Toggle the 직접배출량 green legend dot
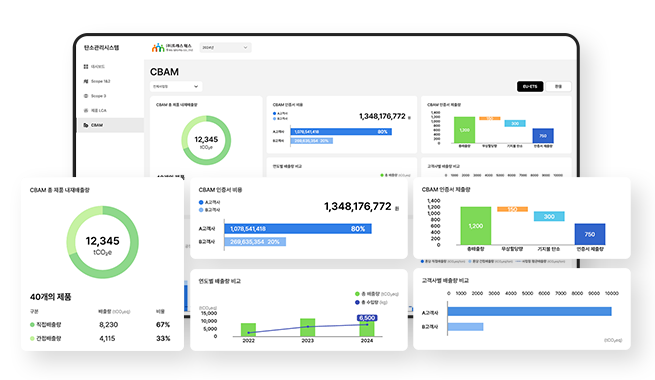Image resolution: width=655 pixels, height=380 pixels. (32, 324)
